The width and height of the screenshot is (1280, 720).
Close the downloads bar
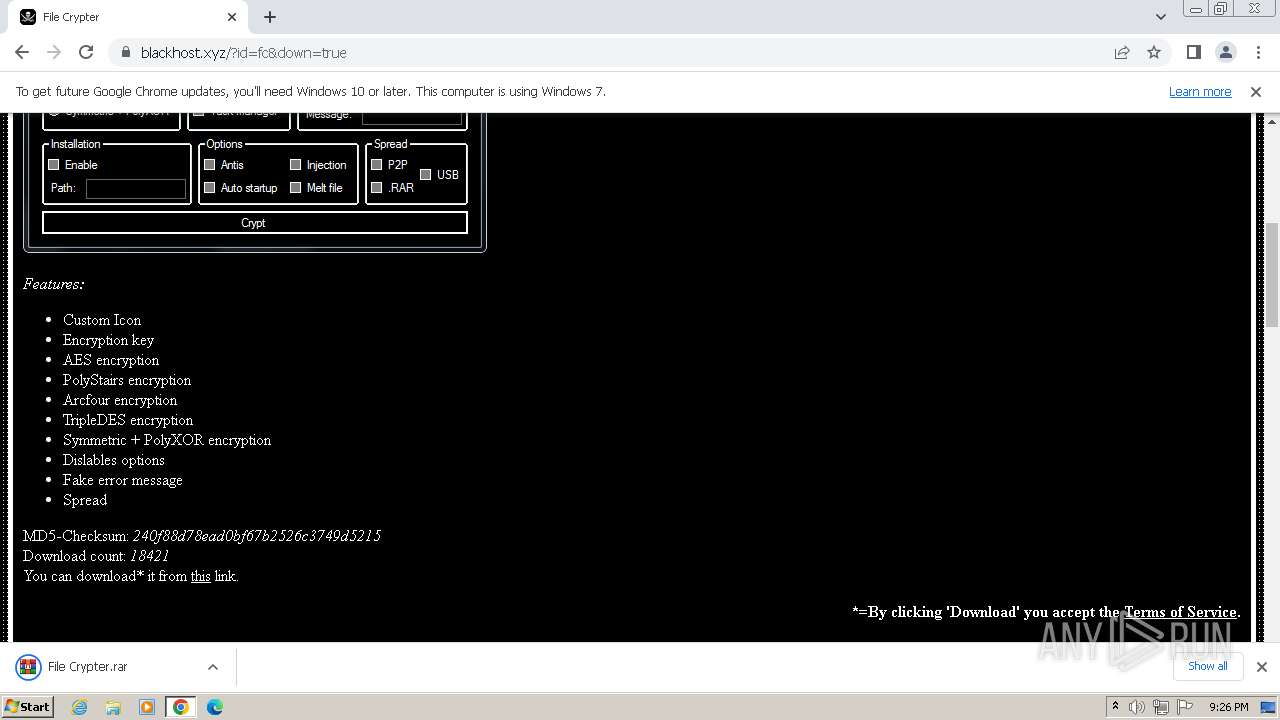[1262, 666]
